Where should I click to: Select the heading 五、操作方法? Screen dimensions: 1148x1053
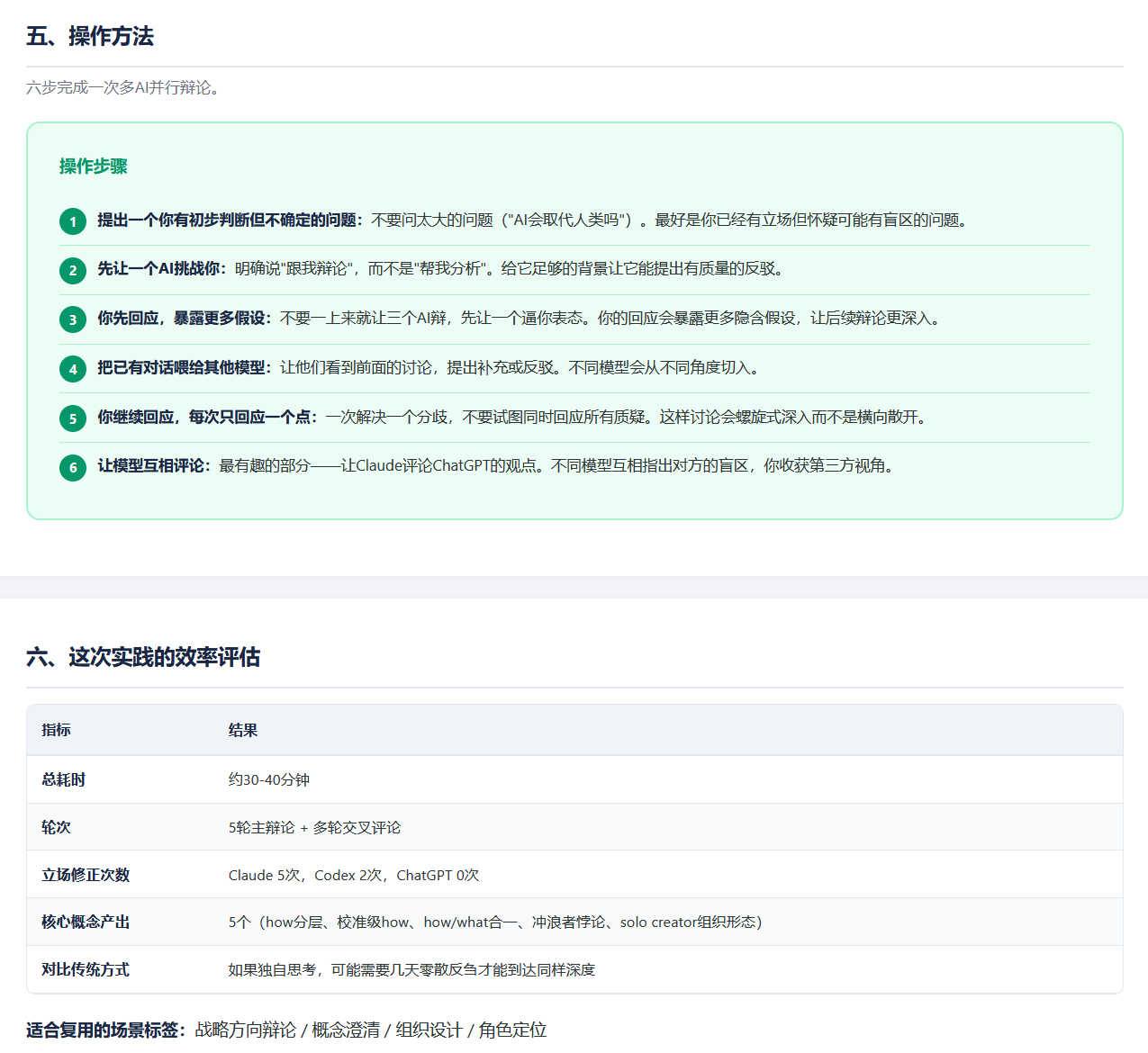[x=90, y=36]
